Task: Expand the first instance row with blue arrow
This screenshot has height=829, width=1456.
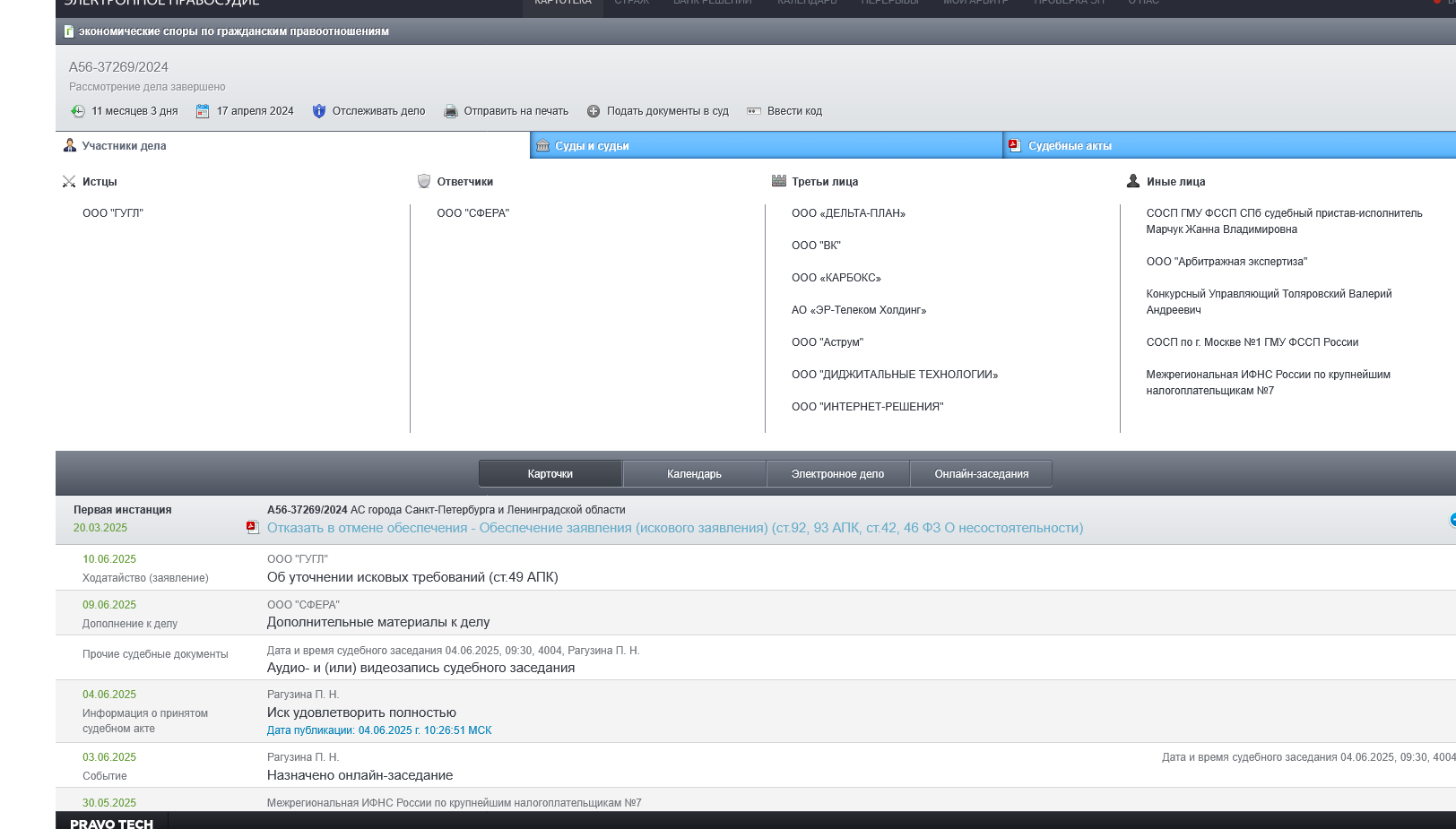Action: (x=1452, y=520)
